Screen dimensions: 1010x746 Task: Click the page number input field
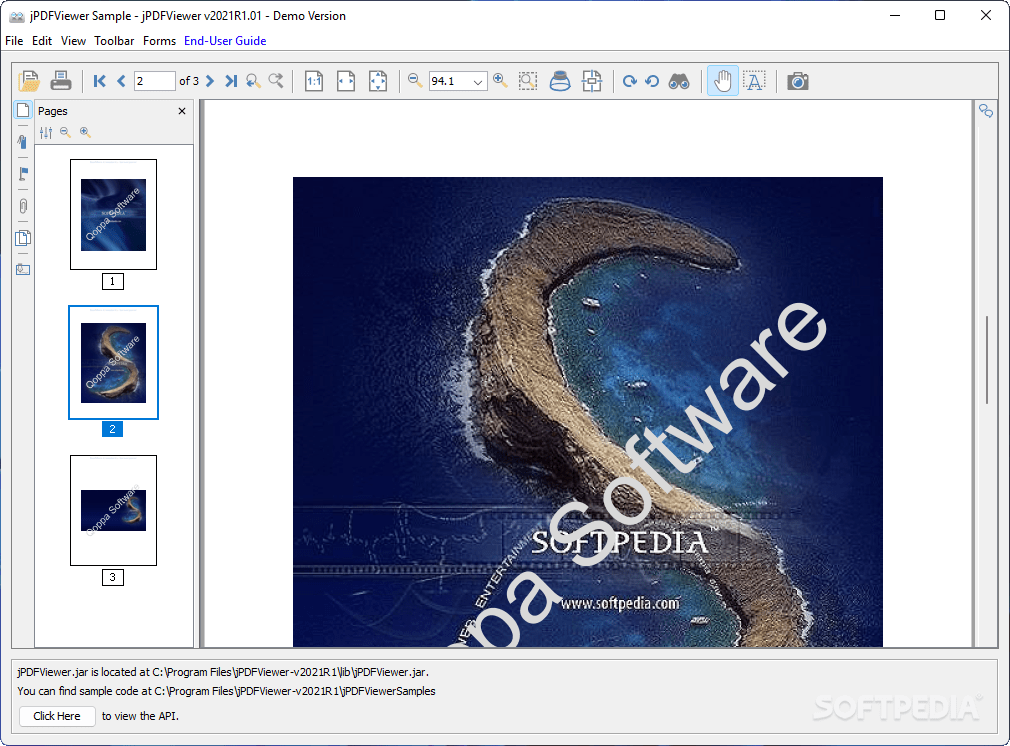155,81
